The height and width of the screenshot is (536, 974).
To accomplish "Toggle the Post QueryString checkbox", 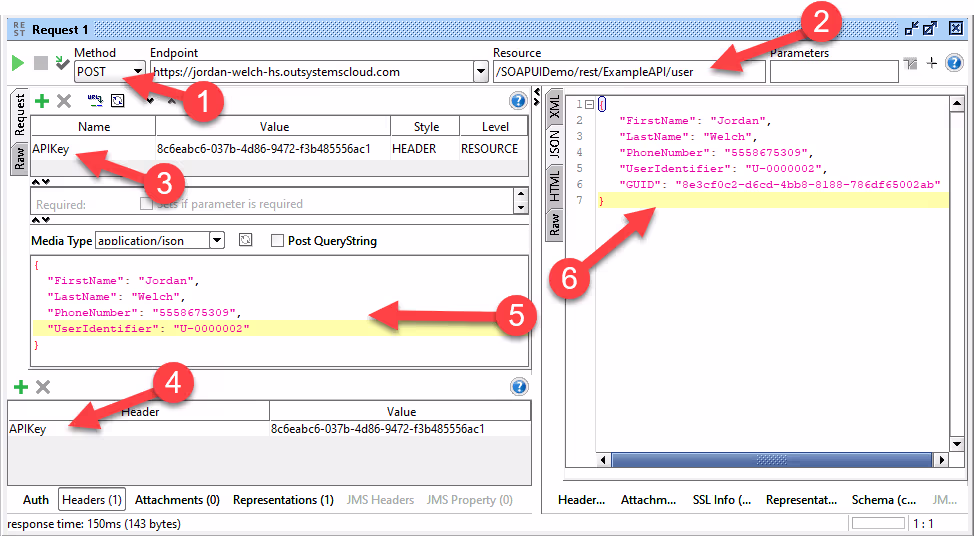I will [x=278, y=240].
